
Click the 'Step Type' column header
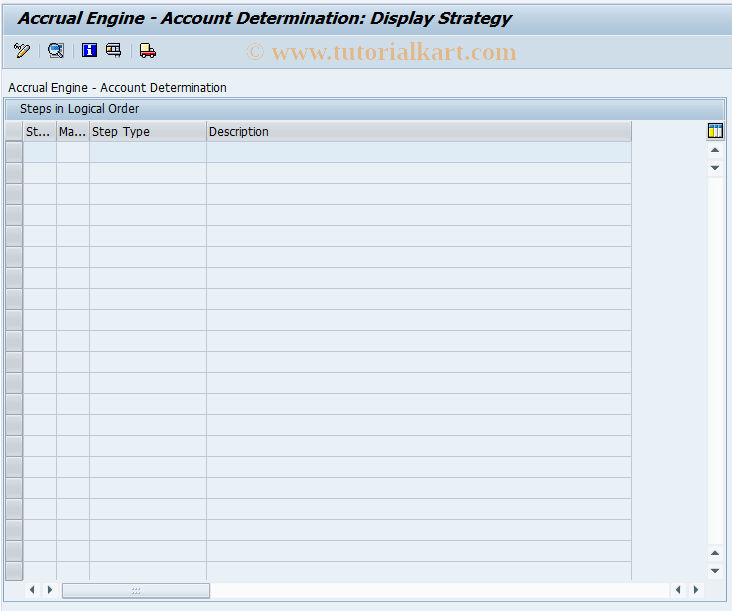click(148, 132)
